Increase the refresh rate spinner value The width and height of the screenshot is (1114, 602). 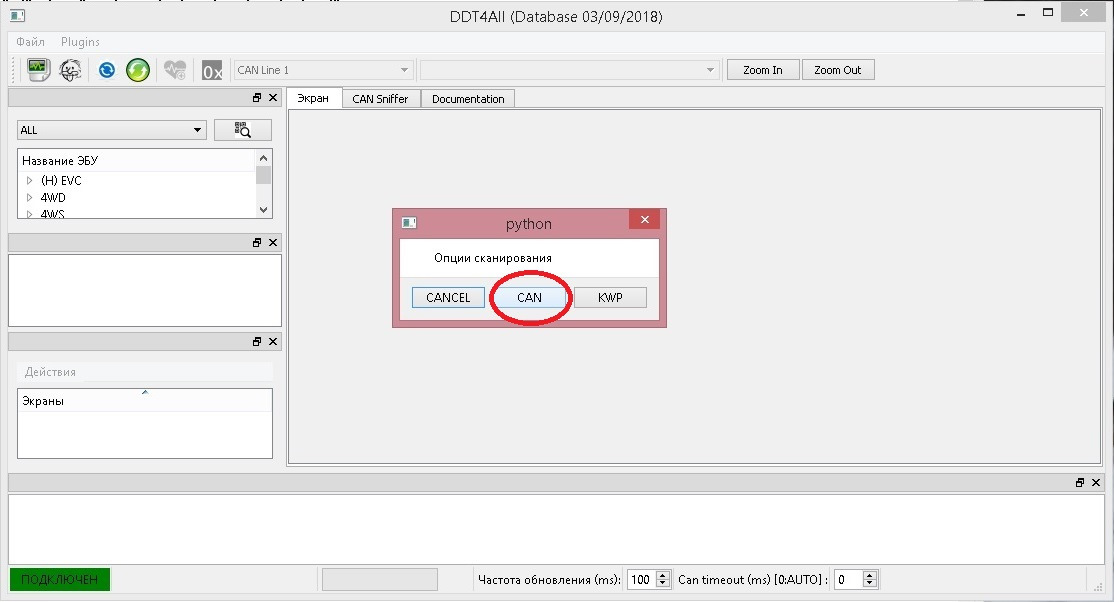pos(663,575)
